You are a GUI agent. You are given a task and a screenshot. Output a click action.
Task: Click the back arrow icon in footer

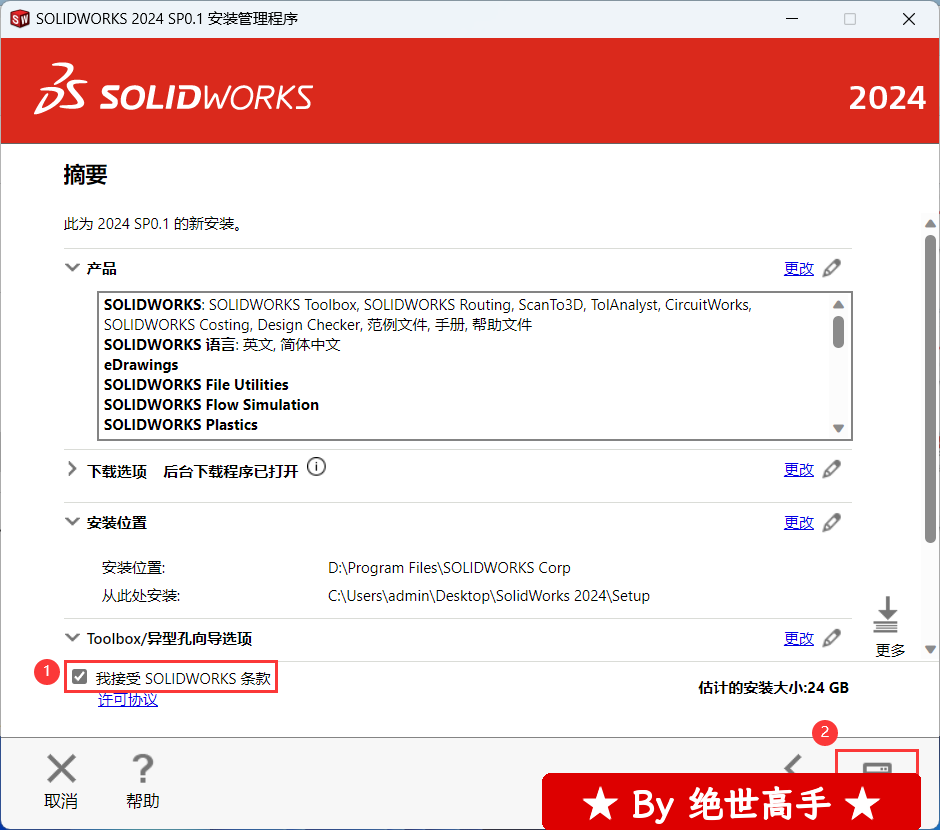tap(793, 764)
